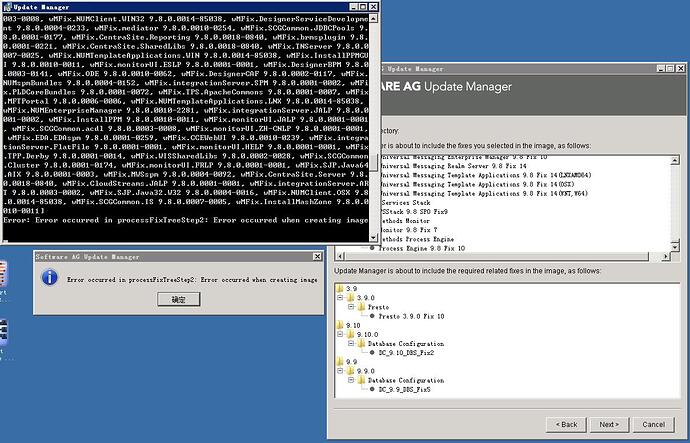Click the Back button in the wizard
The width and height of the screenshot is (690, 443).
[566, 425]
